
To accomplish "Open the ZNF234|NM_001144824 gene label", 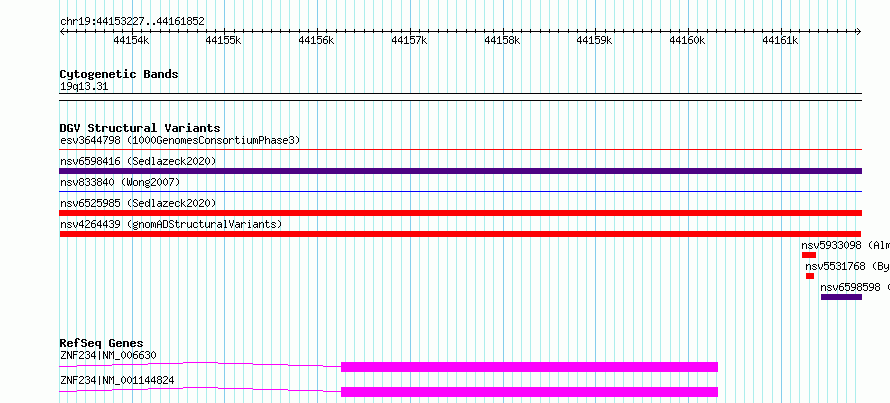I will (x=117, y=380).
